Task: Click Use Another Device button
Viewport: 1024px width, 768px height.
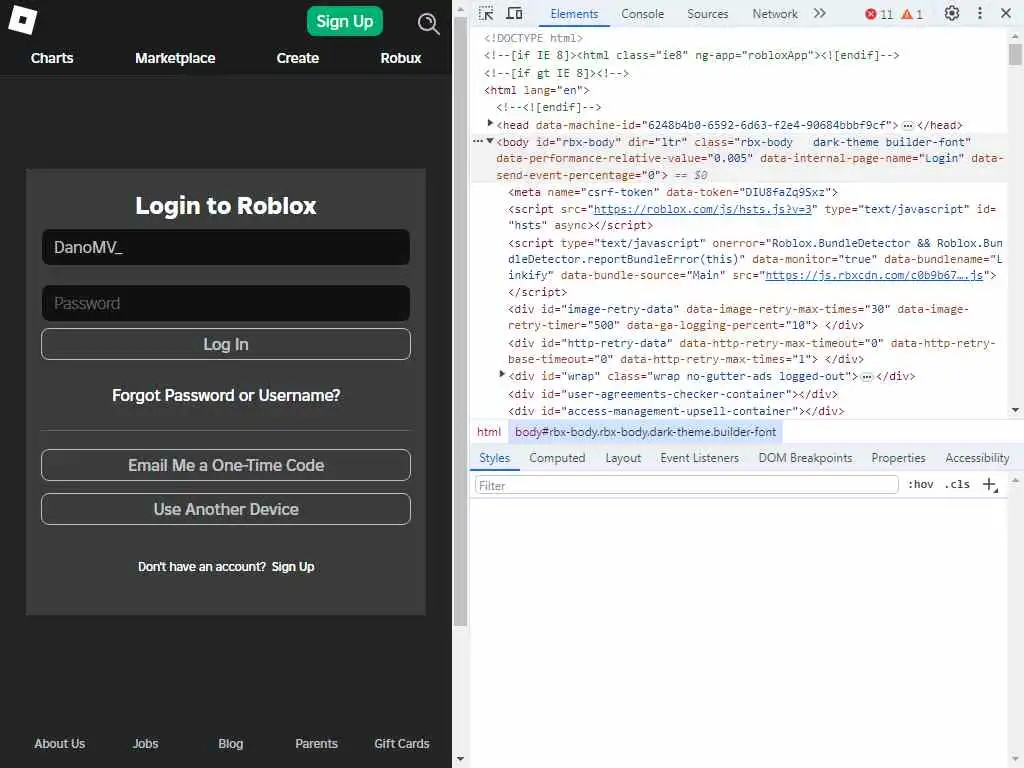Action: [226, 509]
